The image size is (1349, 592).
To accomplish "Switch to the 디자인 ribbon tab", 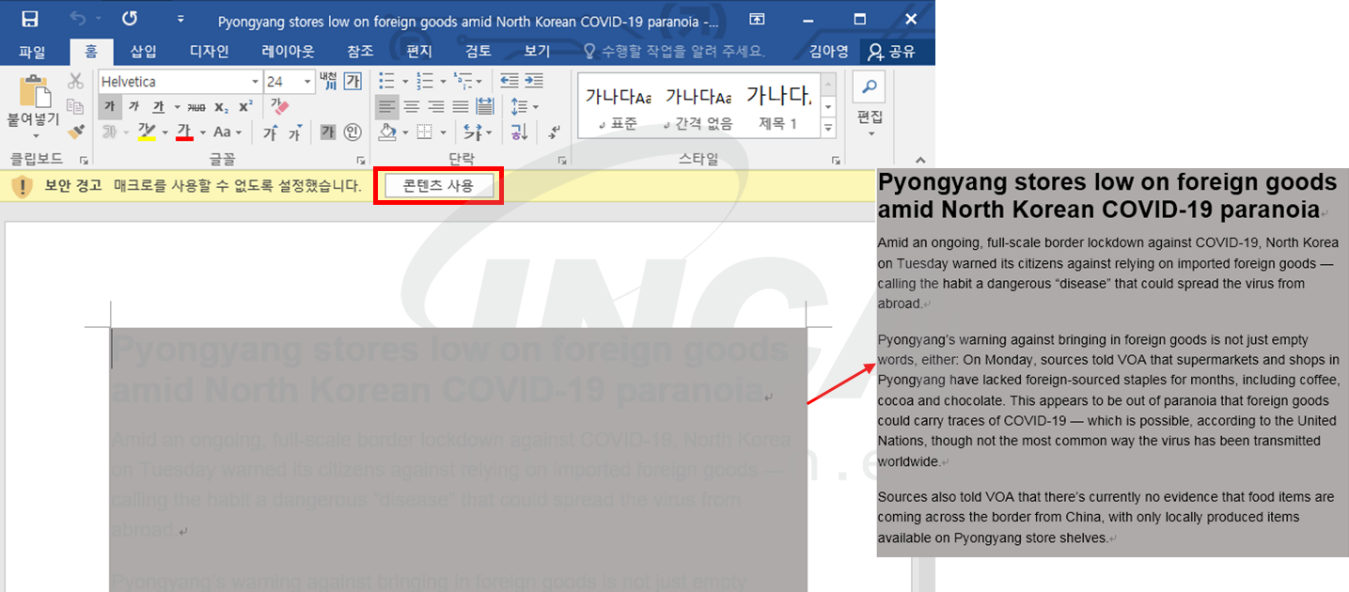I will coord(209,51).
